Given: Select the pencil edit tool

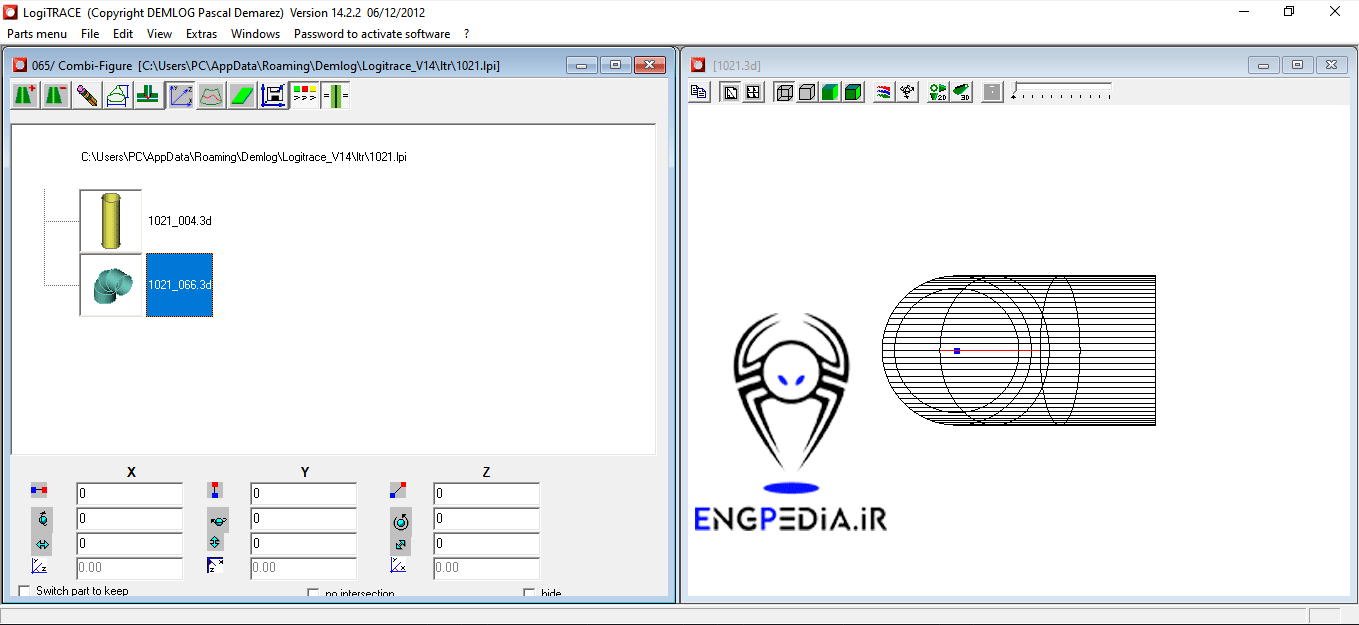Looking at the screenshot, I should (87, 96).
